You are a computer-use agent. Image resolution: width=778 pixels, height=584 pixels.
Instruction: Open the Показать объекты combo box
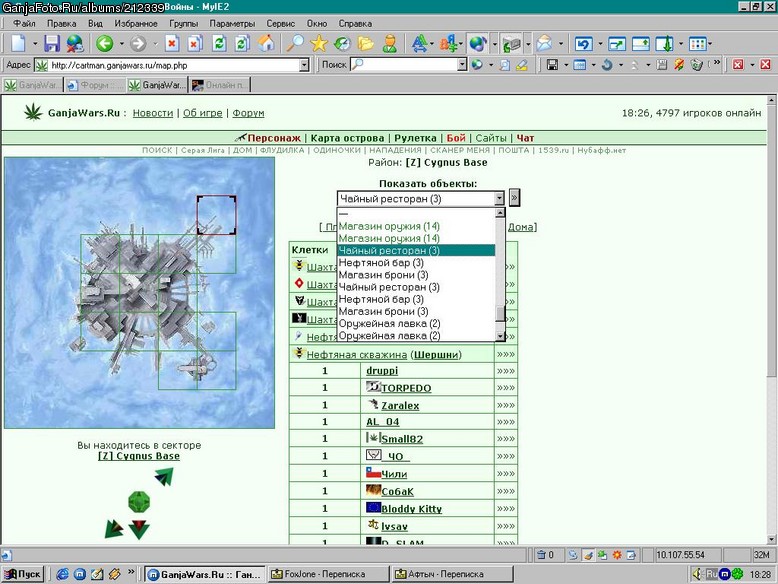[x=420, y=198]
